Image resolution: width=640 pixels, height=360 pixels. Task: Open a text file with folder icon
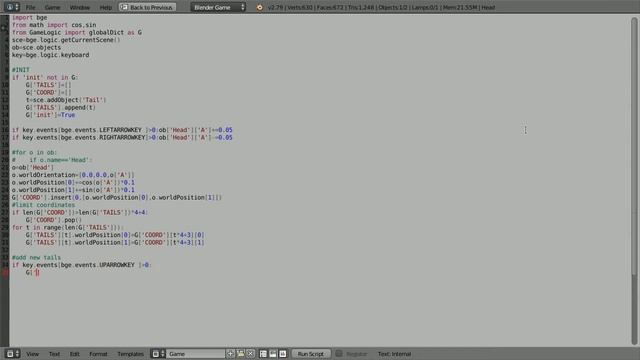point(241,354)
